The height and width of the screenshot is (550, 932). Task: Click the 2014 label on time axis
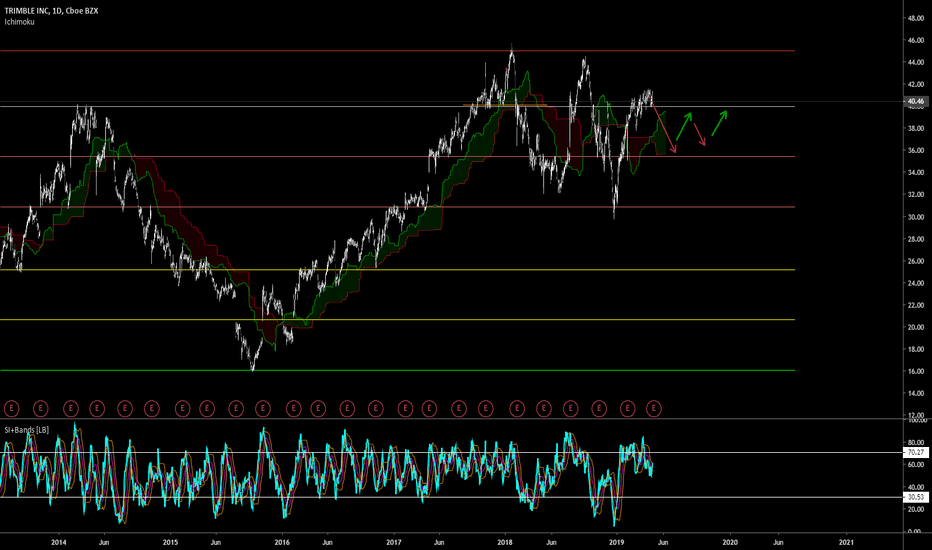pyautogui.click(x=58, y=542)
